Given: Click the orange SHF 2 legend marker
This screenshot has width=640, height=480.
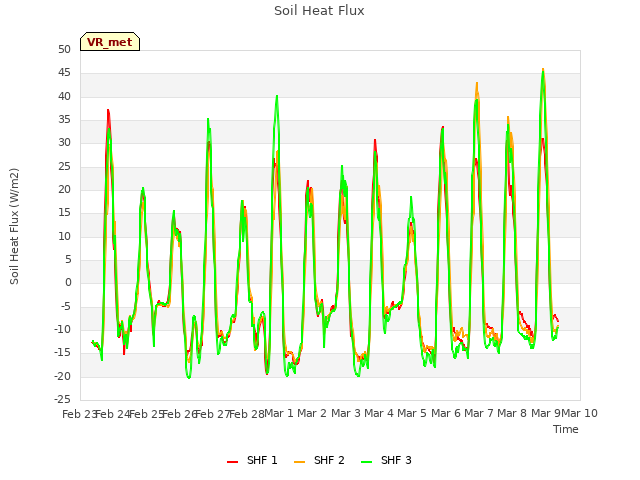Looking at the screenshot, I should click(299, 462).
